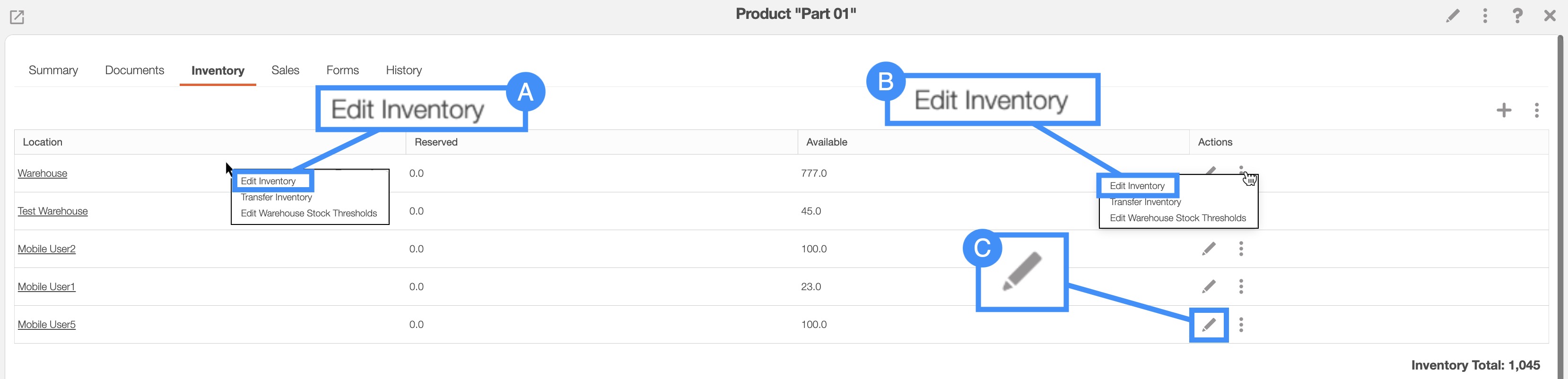
Task: Expand the Mobile User2 row three-dot menu
Action: click(1241, 249)
